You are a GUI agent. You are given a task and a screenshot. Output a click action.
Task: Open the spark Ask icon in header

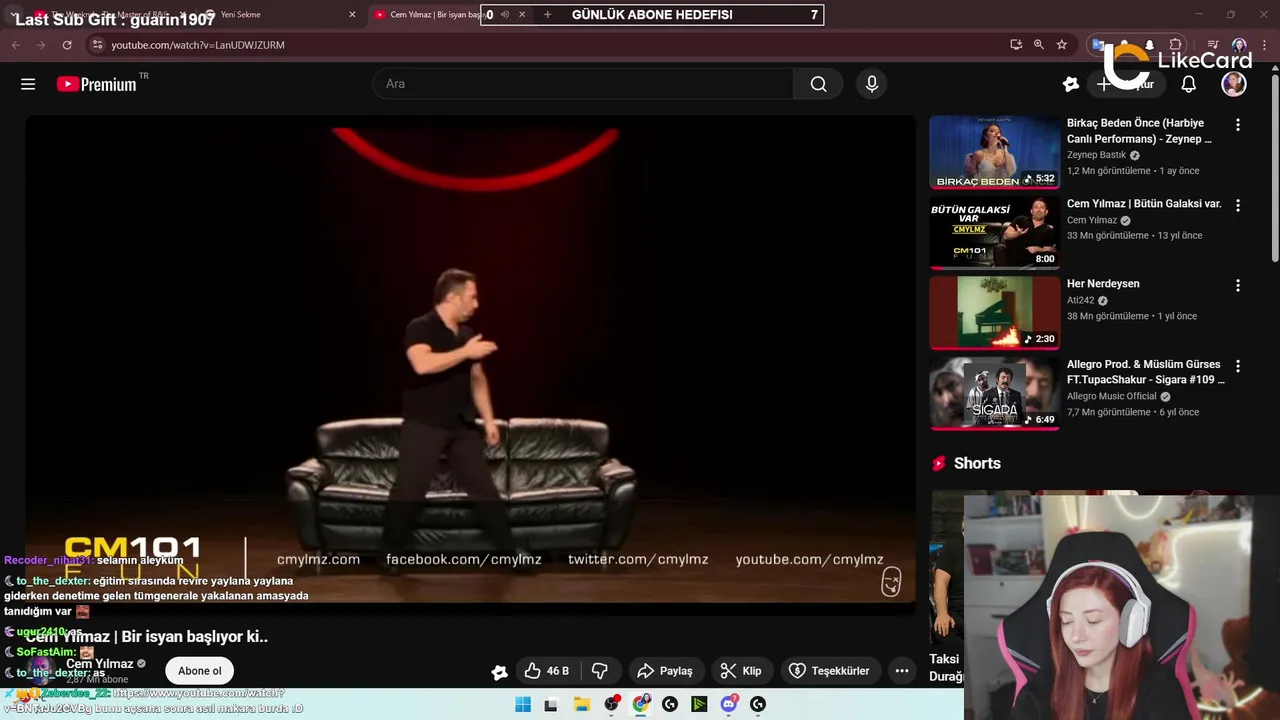(x=1071, y=84)
